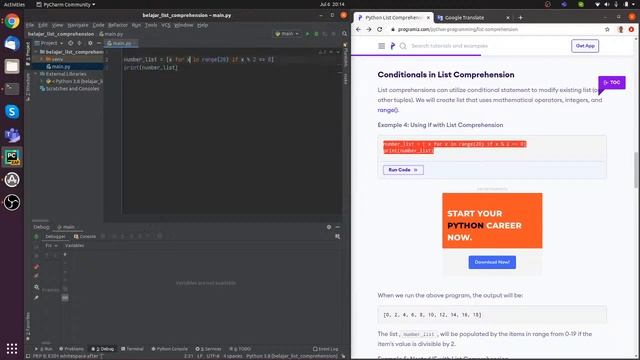Launch Terminal from the Ubuntu dock
640x360 pixels.
tap(12, 89)
